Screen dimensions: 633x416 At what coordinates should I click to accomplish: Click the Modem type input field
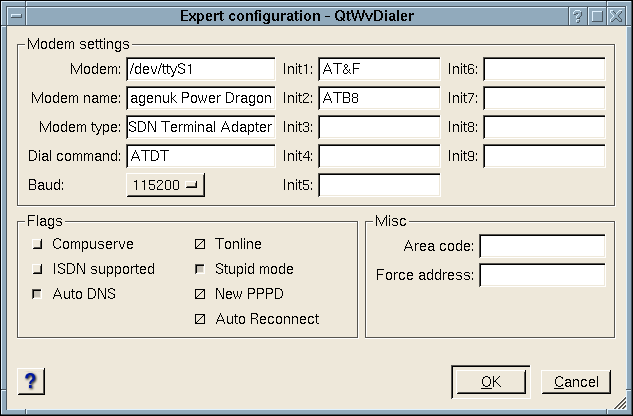coord(200,127)
